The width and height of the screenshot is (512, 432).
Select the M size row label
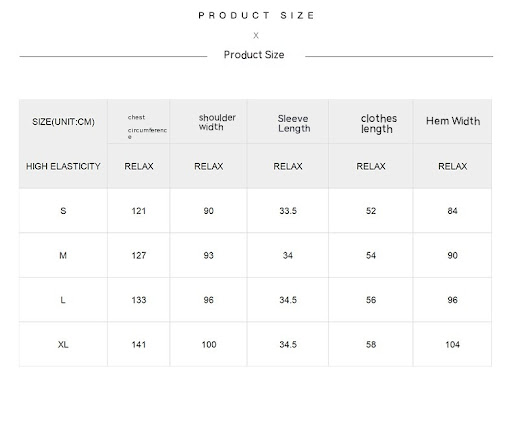click(x=63, y=255)
